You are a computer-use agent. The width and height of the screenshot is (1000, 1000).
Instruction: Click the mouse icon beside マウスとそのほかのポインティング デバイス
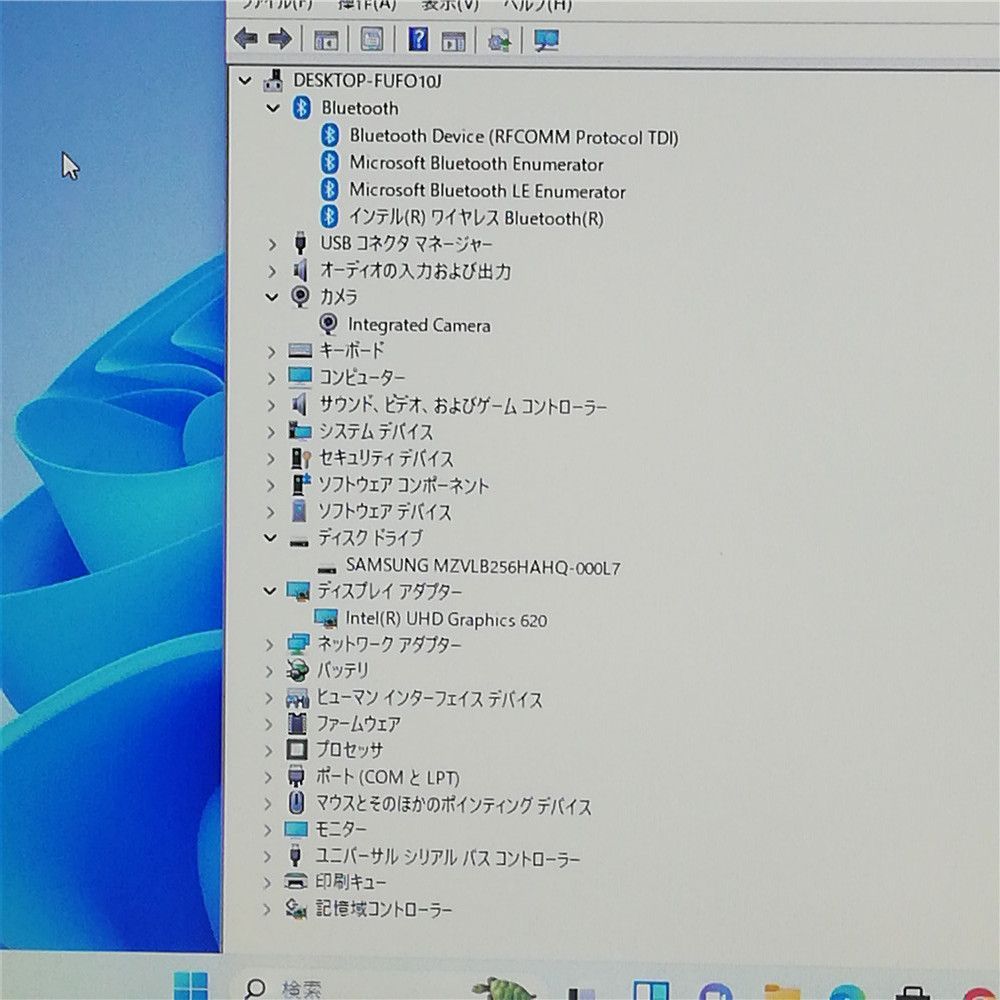[x=296, y=802]
